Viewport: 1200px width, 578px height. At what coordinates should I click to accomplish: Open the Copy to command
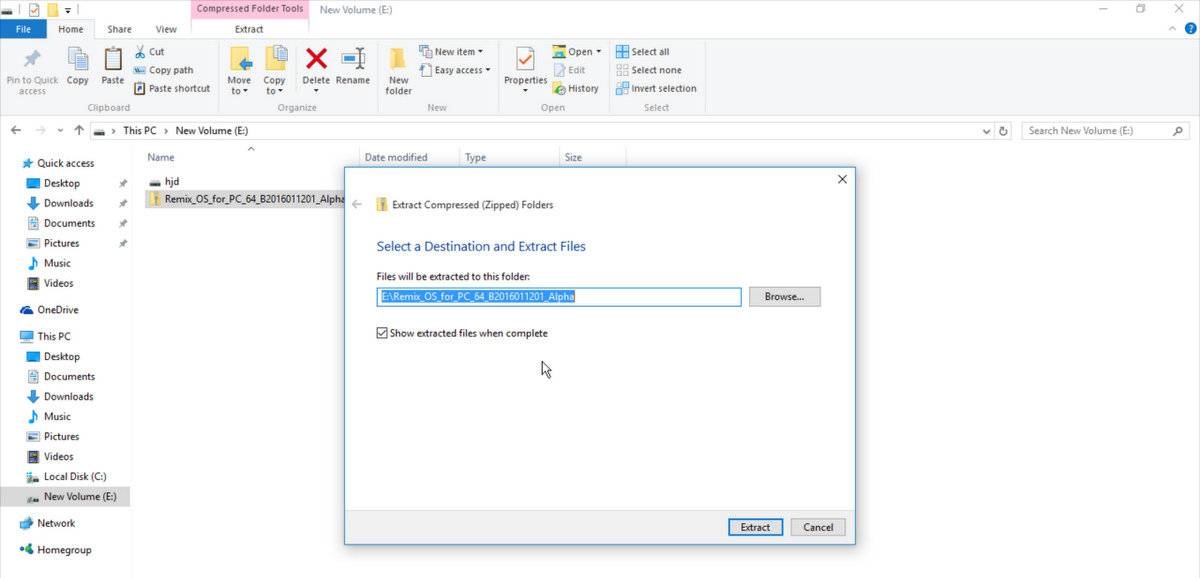point(274,71)
